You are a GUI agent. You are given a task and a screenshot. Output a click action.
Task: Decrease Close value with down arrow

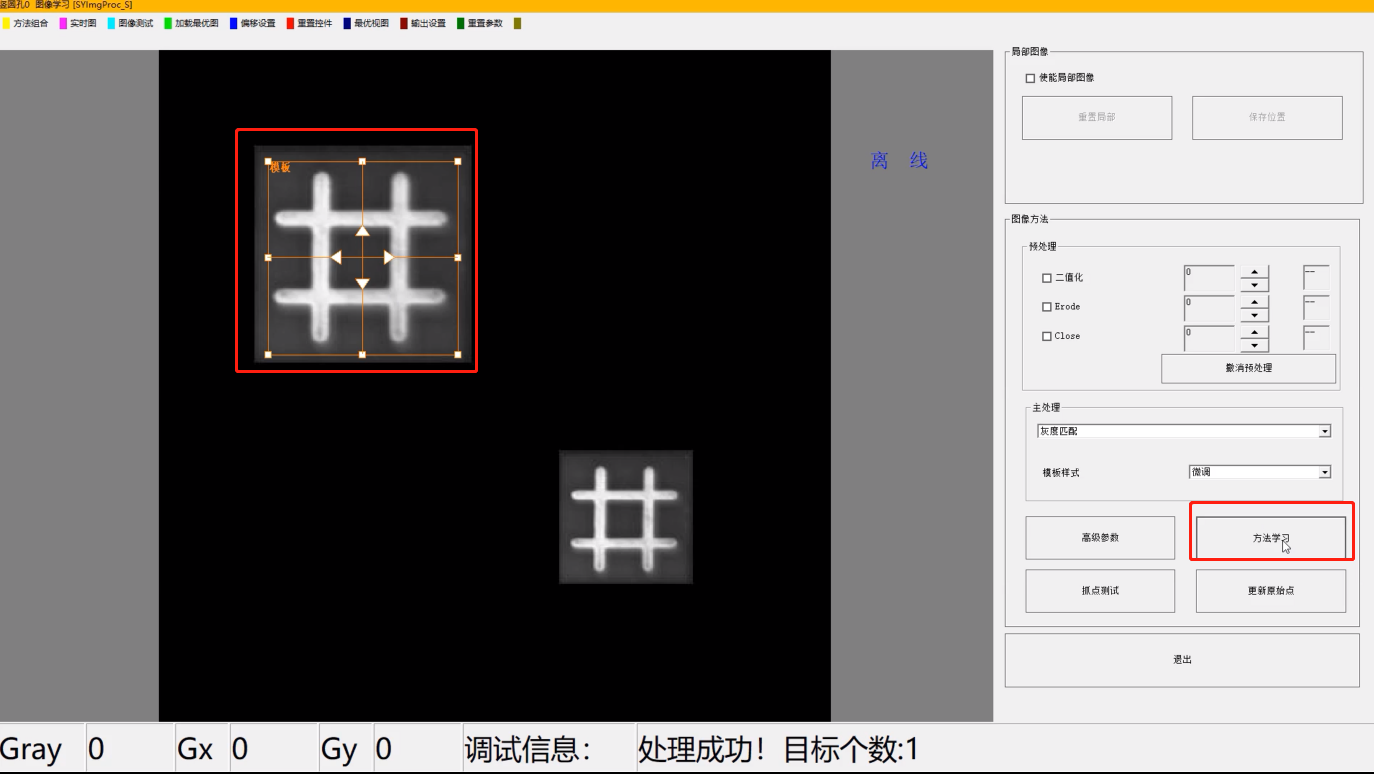coord(1254,345)
